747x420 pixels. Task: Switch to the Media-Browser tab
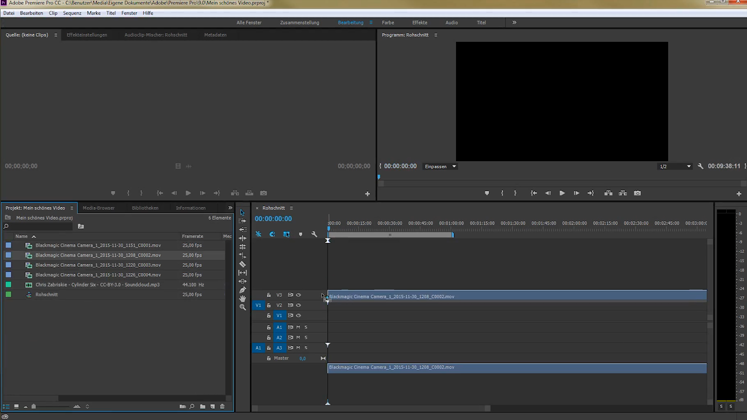(98, 208)
